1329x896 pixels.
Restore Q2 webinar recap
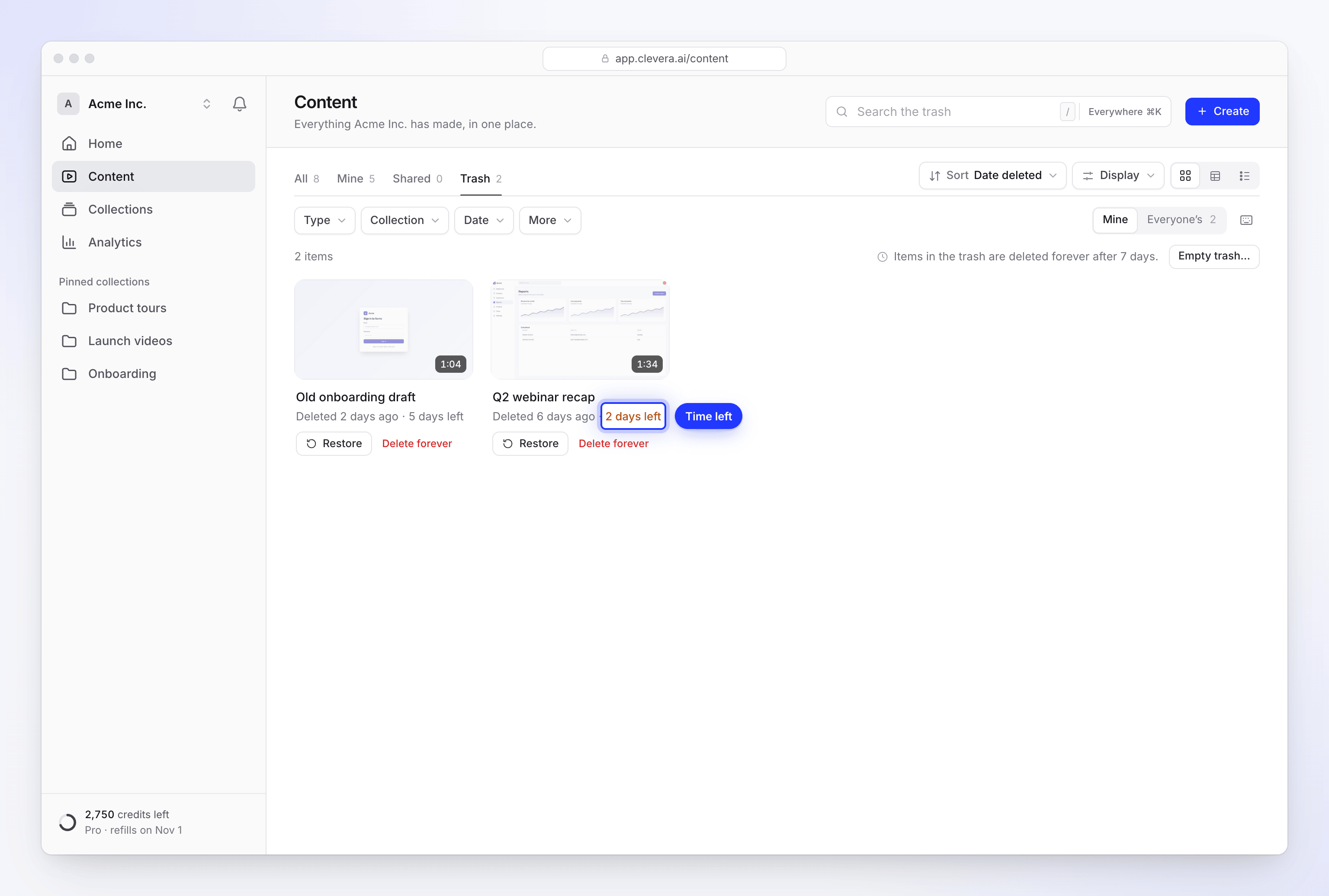click(530, 443)
